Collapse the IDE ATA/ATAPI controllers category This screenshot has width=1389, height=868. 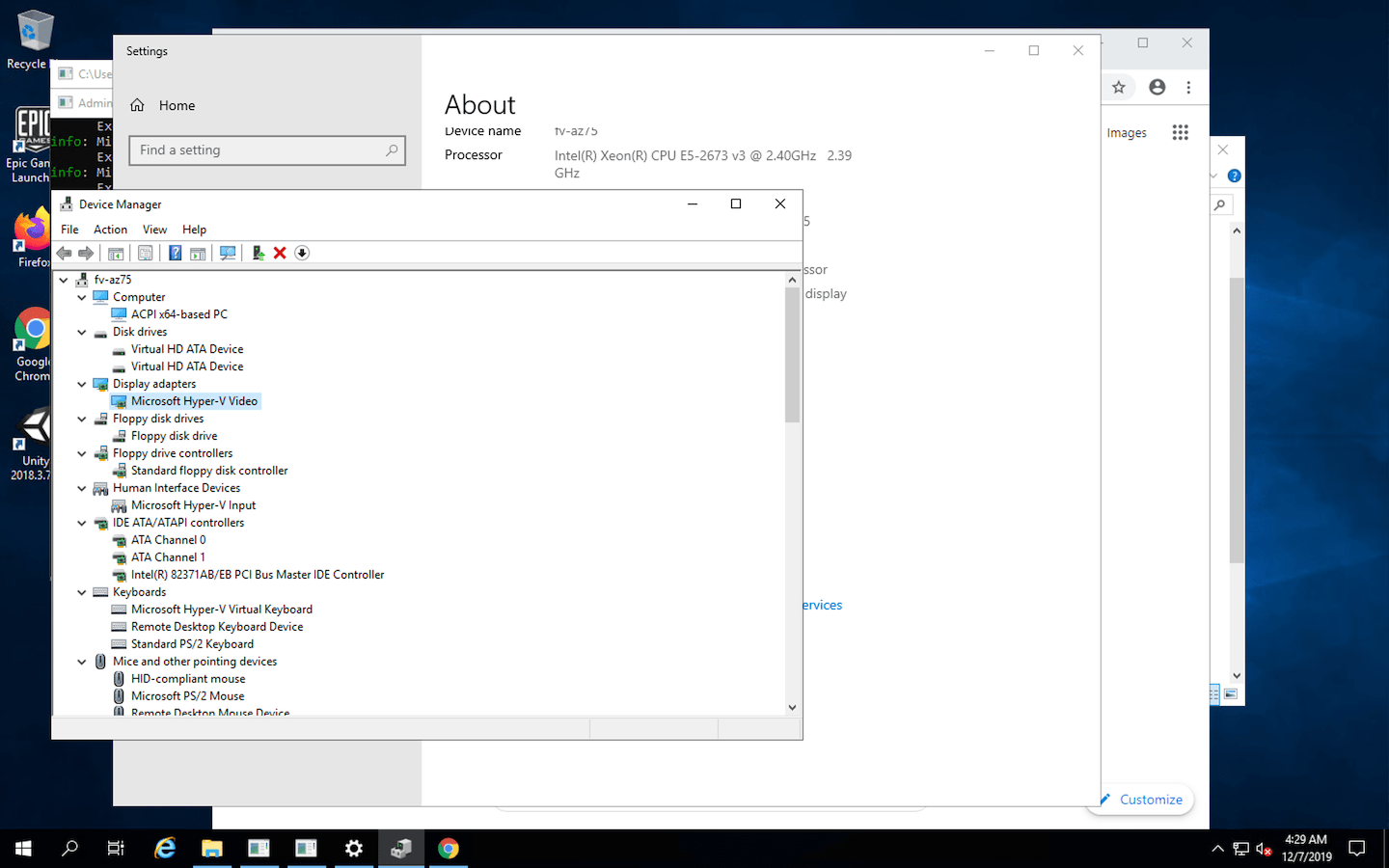[x=82, y=523]
